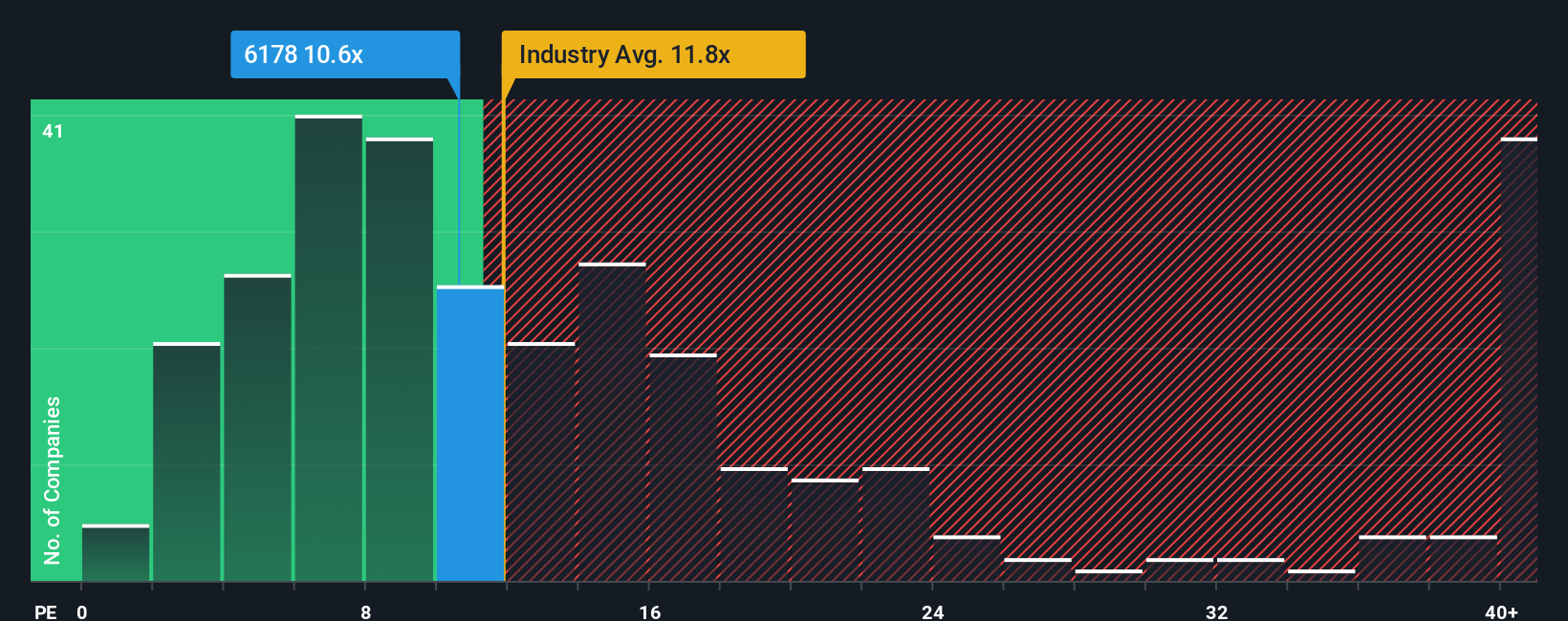This screenshot has width=1568, height=621.
Task: Click the blue '6178 10.6x' label
Action: point(345,54)
